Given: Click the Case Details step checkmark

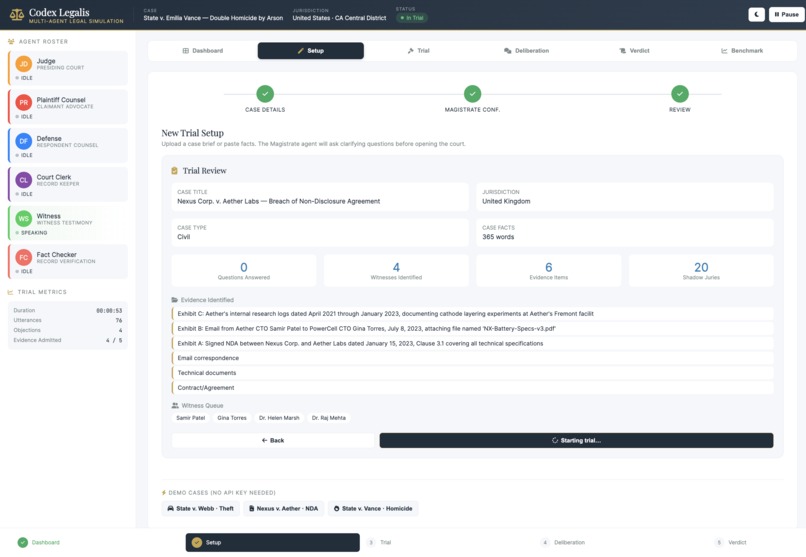Looking at the screenshot, I should click(265, 94).
